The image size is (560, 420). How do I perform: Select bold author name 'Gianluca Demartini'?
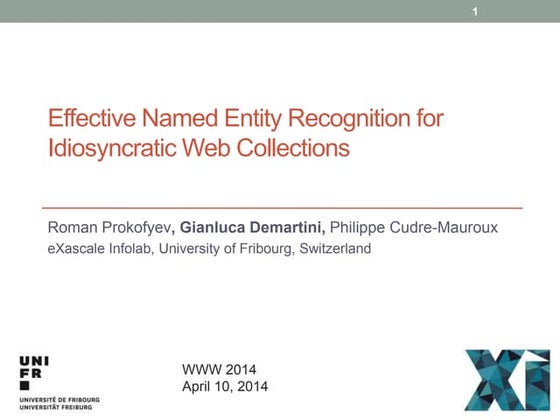tap(252, 228)
